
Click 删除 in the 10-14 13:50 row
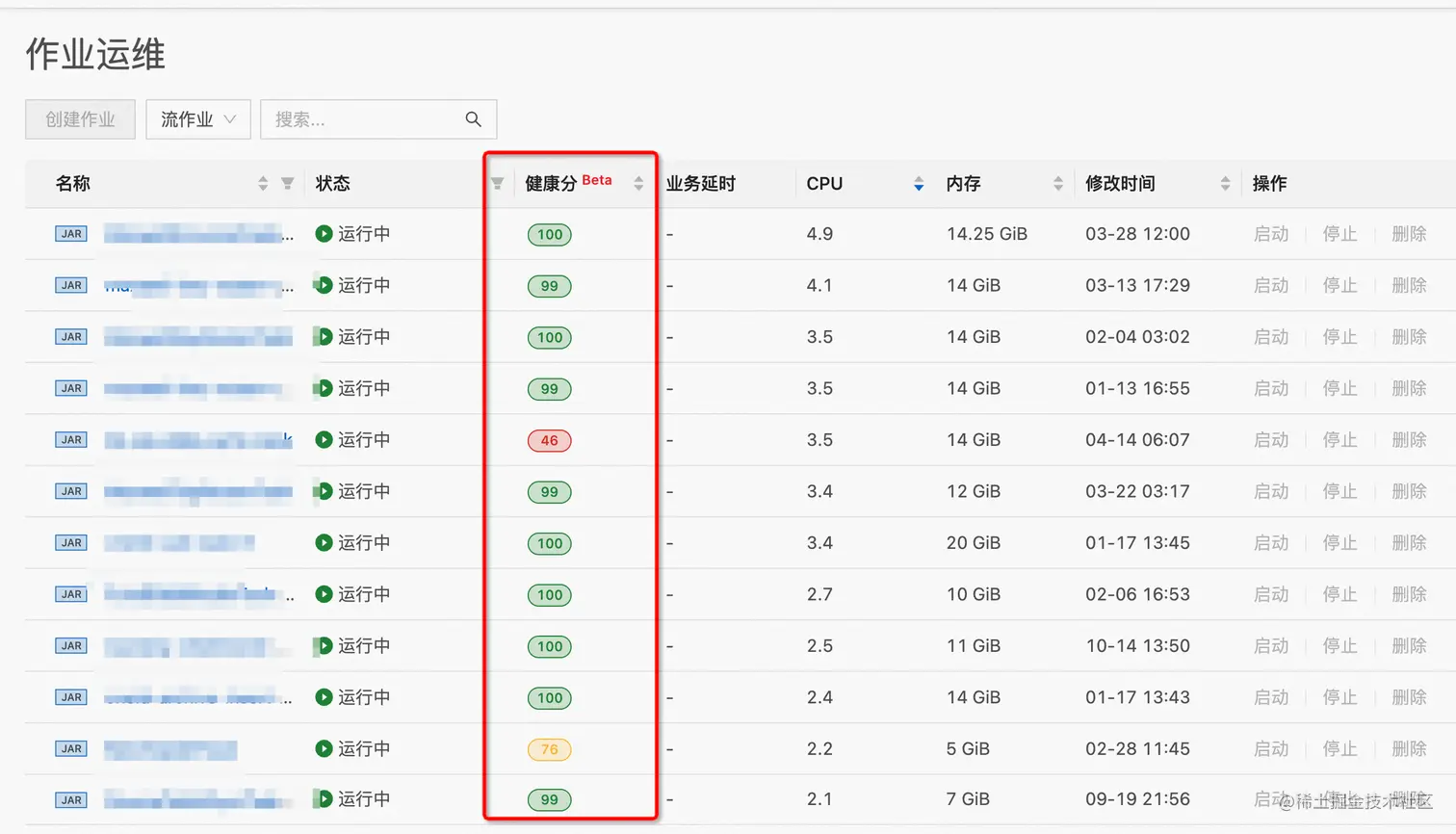click(1409, 646)
